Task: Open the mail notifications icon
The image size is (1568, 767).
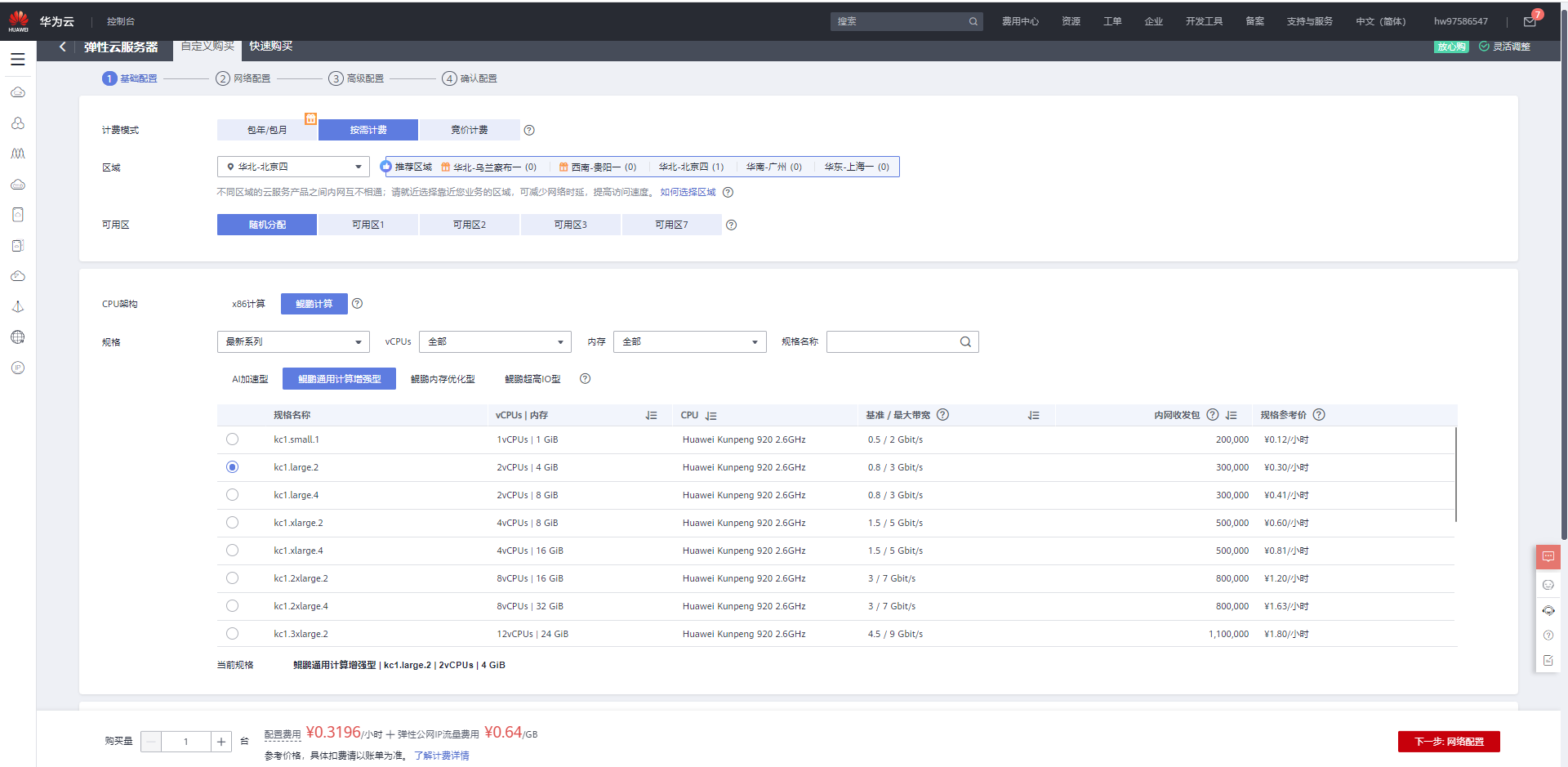Action: coord(1530,21)
